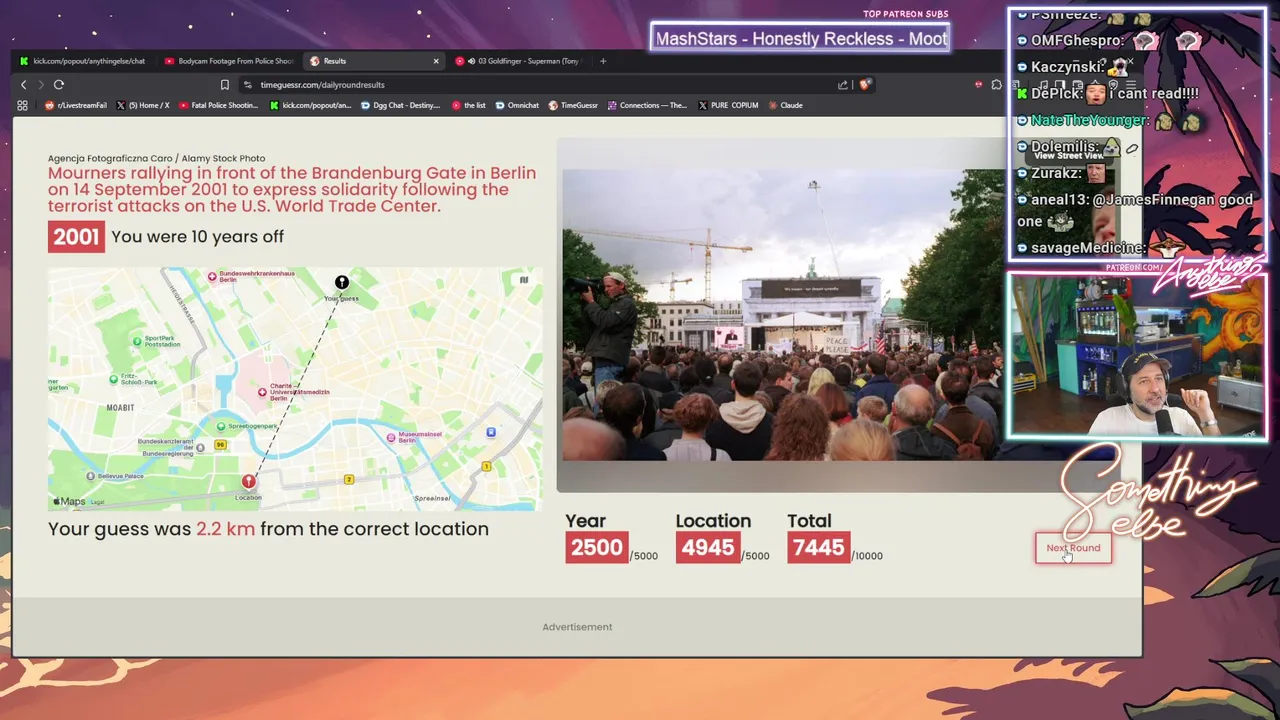Open site information icon in address bar
This screenshot has width=1280, height=720.
pos(248,85)
